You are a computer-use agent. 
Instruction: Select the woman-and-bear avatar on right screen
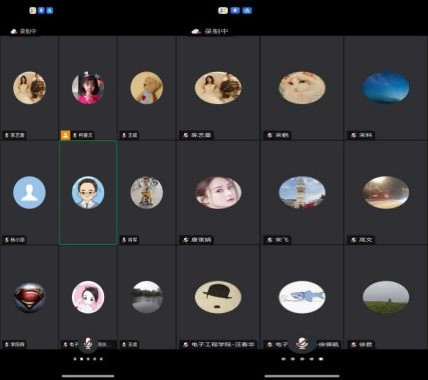pos(218,88)
